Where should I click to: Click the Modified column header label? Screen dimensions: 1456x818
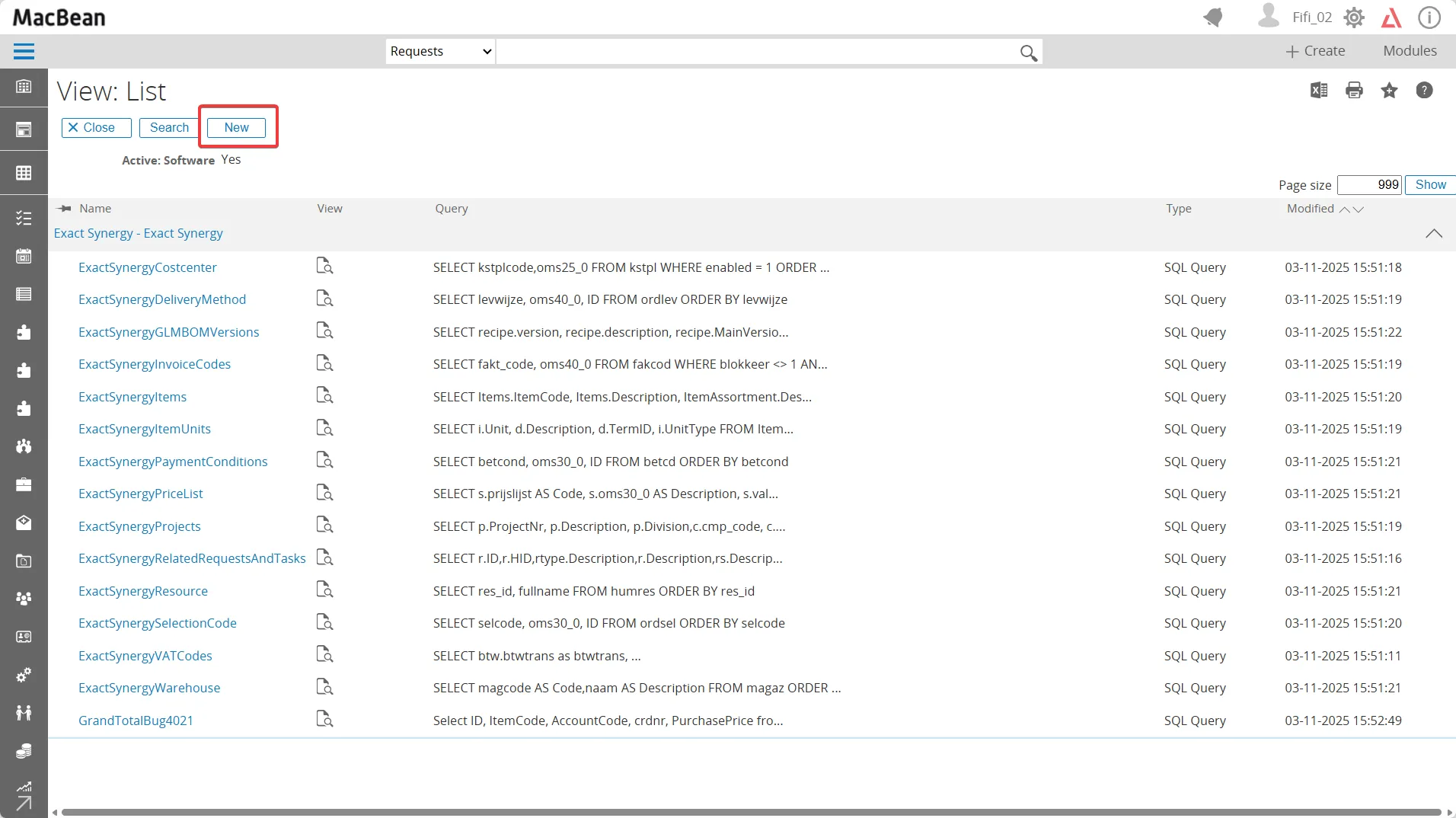tap(1311, 208)
